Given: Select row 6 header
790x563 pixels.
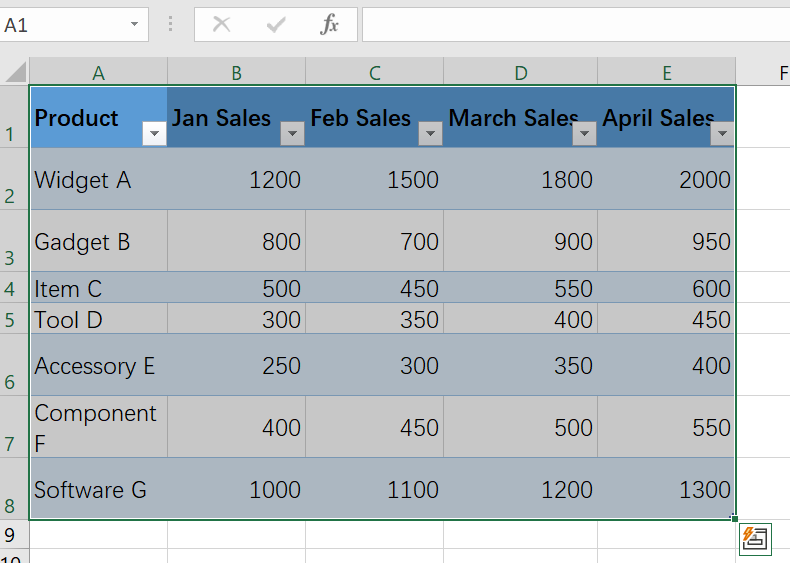Looking at the screenshot, I should (x=15, y=364).
